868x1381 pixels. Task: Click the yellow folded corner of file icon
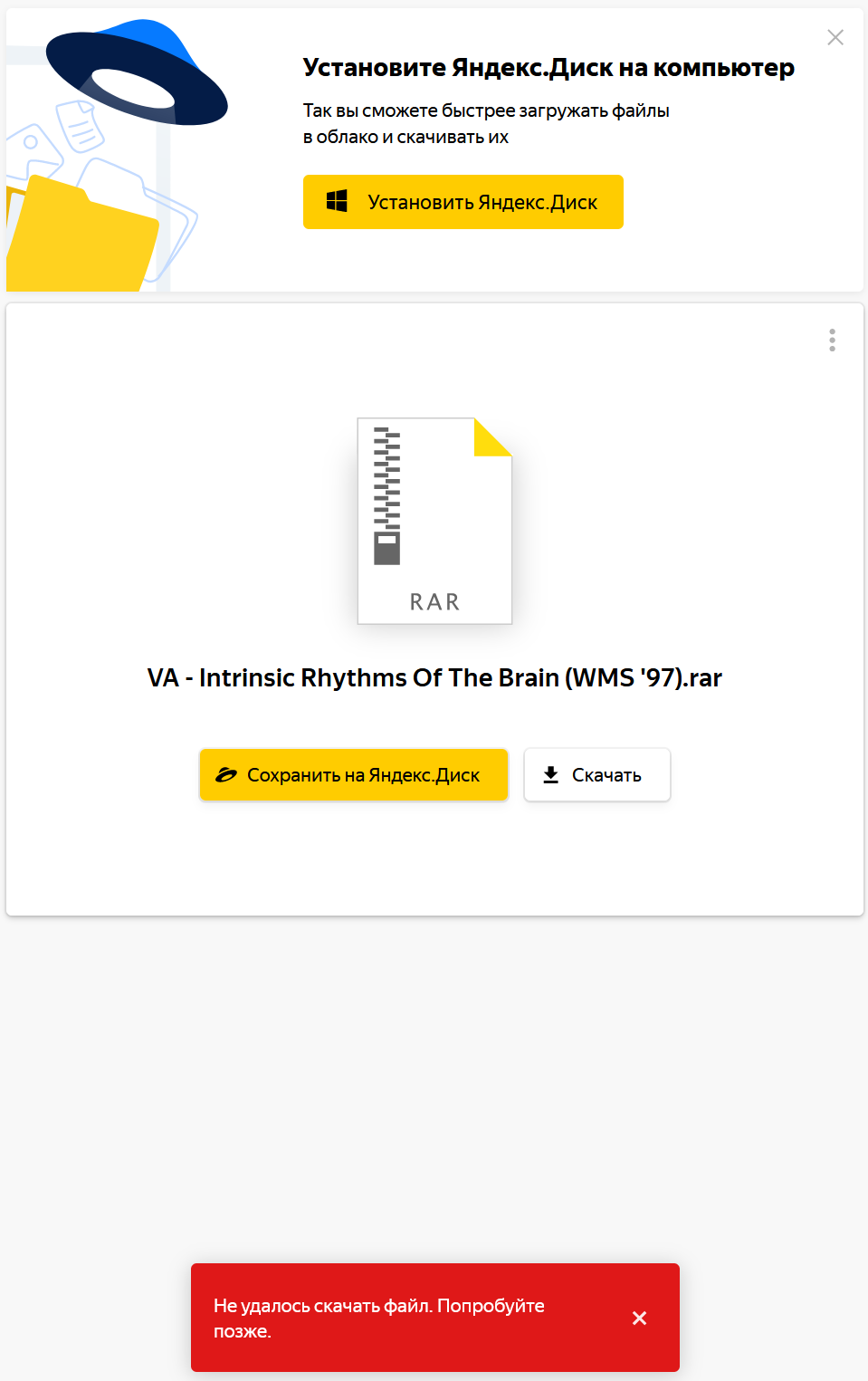tap(491, 437)
